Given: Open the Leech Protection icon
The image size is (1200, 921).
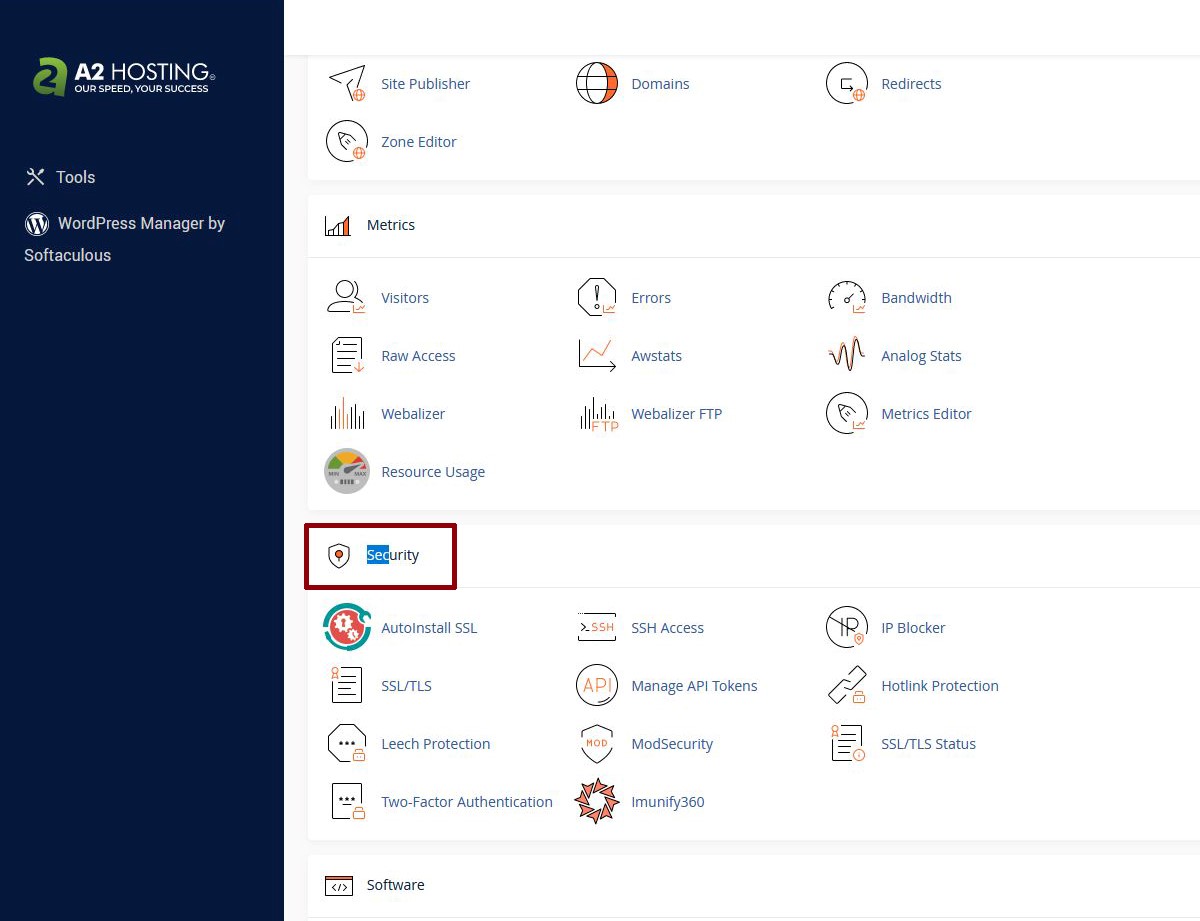Looking at the screenshot, I should 347,744.
